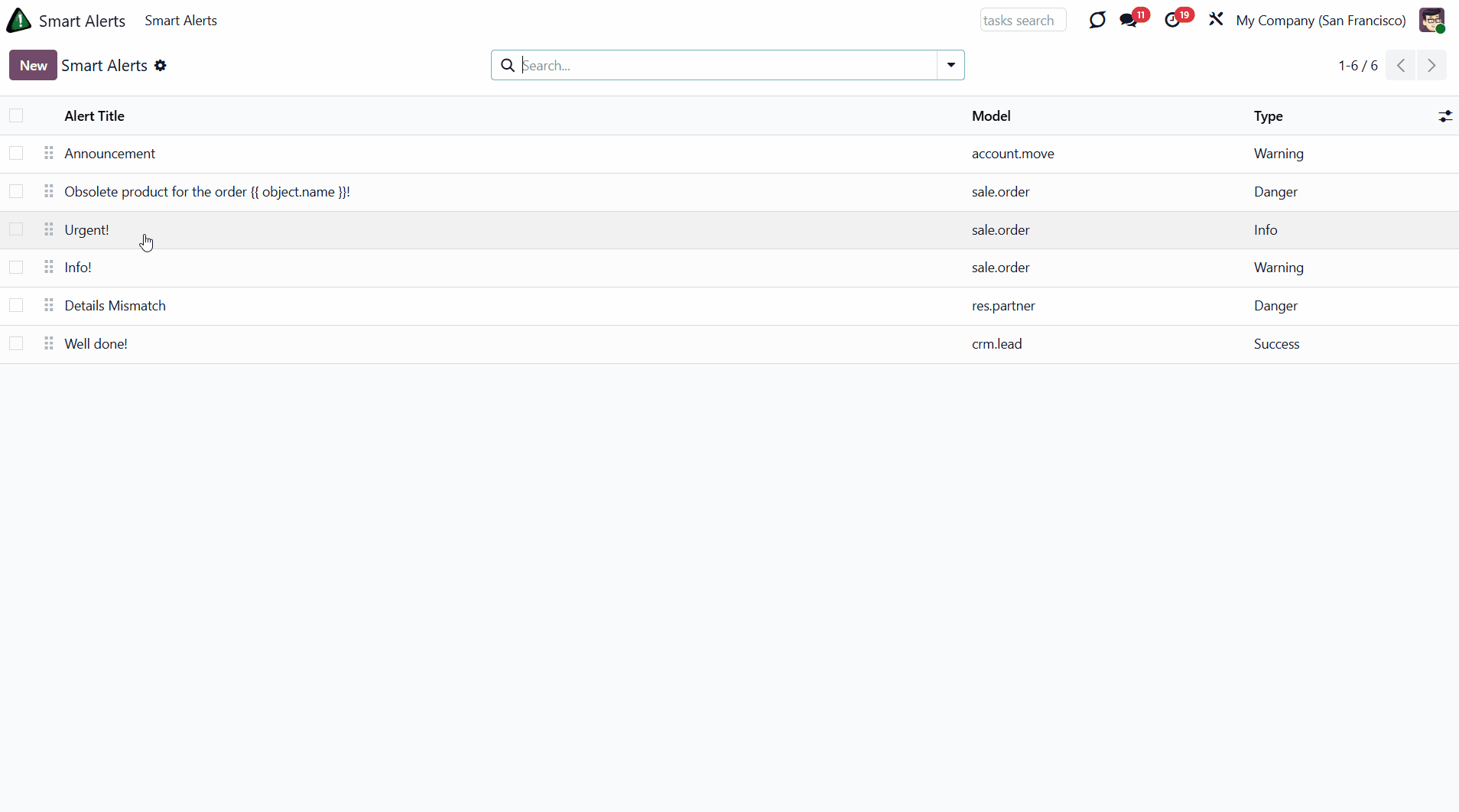Click the debug tools wrench icon

click(1216, 20)
